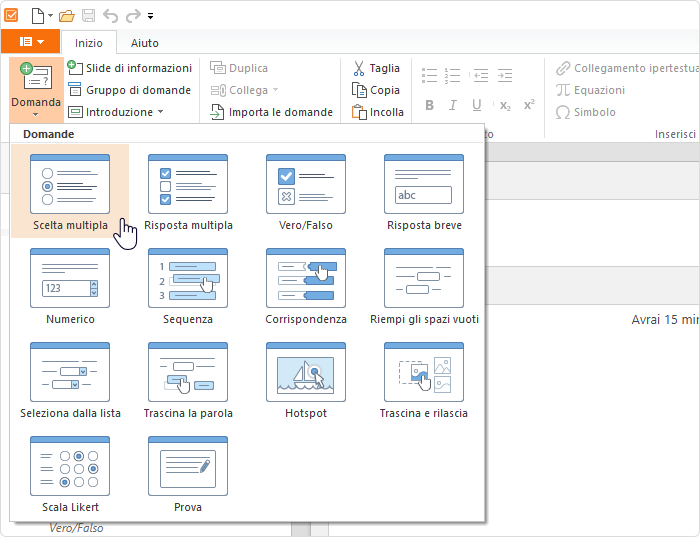This screenshot has width=700, height=537.
Task: Insert a Collegamento ipertestuale
Action: pos(627,68)
